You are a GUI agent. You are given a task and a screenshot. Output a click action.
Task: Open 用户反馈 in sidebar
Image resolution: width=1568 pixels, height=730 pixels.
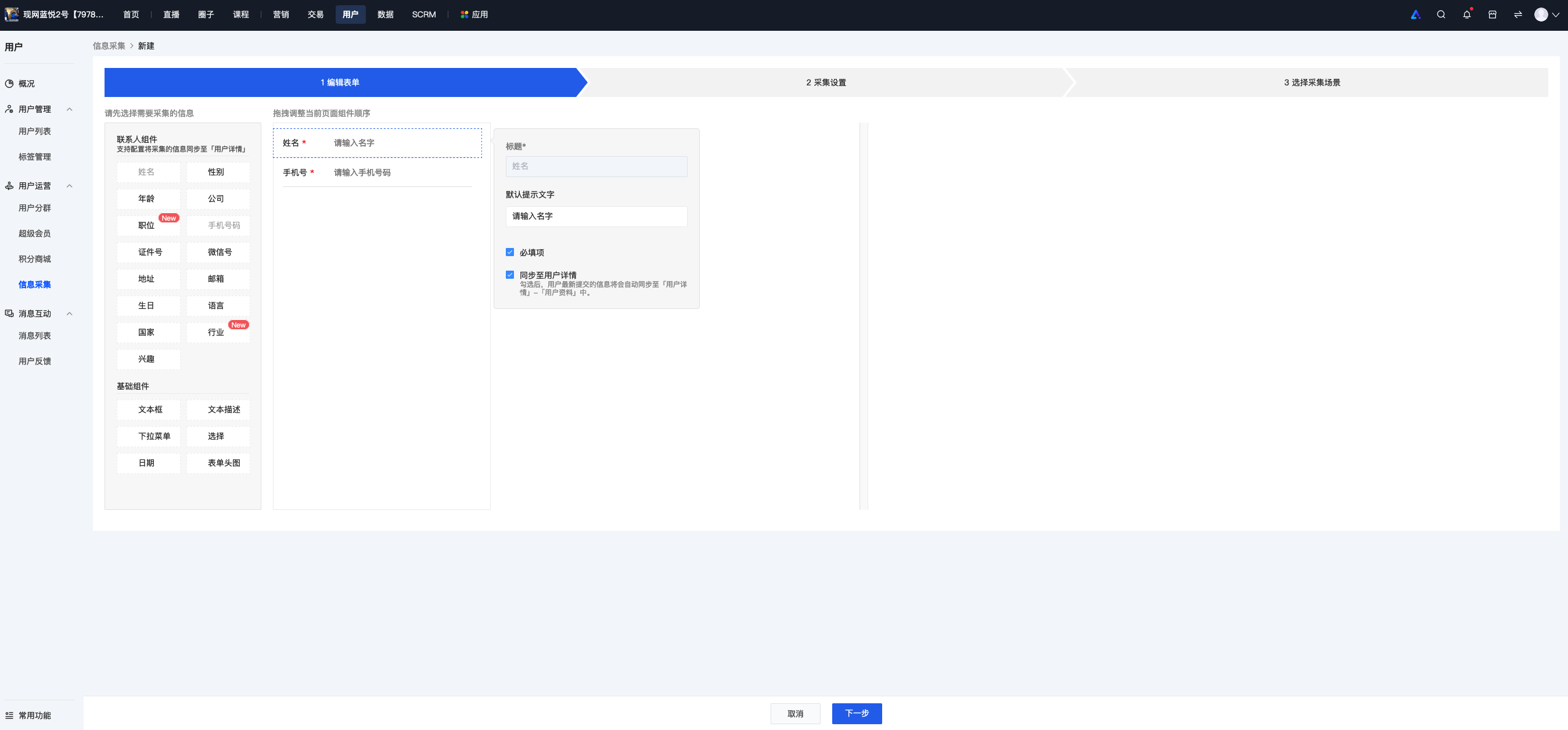(35, 361)
